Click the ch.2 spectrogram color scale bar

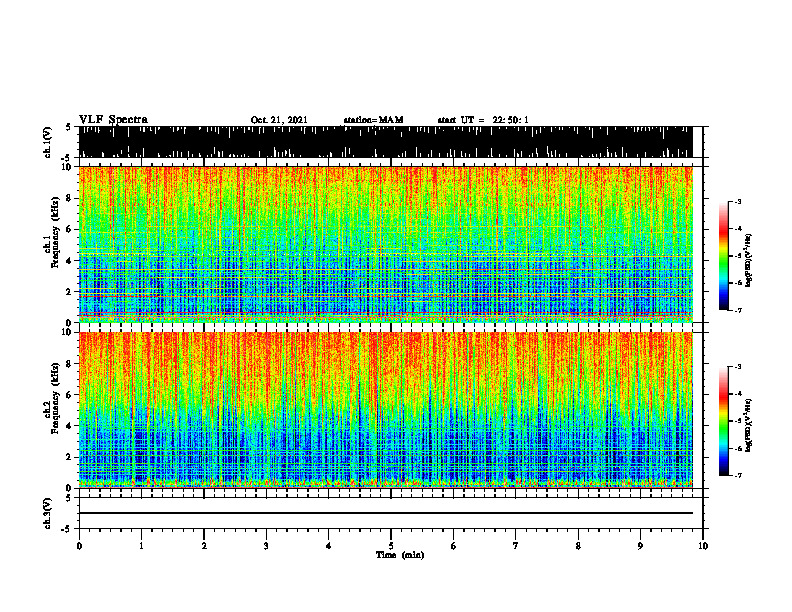click(x=724, y=421)
